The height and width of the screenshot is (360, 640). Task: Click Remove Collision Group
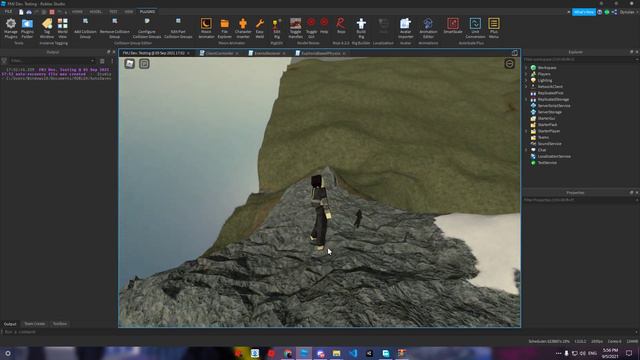click(115, 28)
